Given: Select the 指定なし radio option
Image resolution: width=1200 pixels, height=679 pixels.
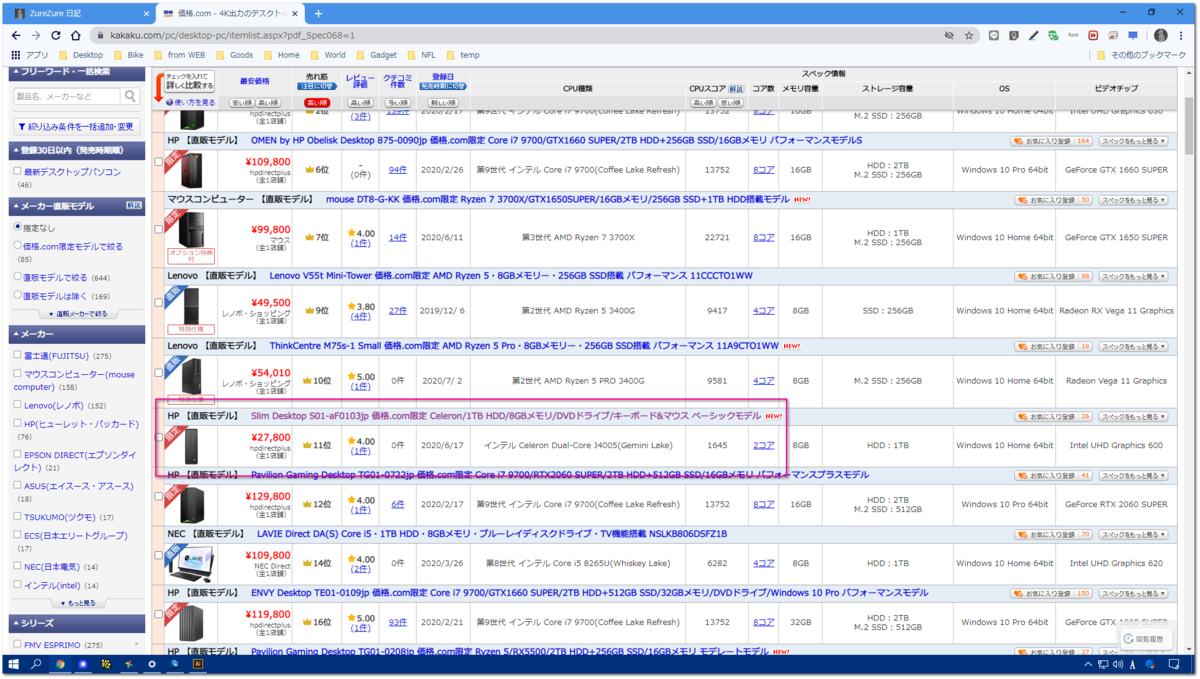Looking at the screenshot, I should pos(18,227).
